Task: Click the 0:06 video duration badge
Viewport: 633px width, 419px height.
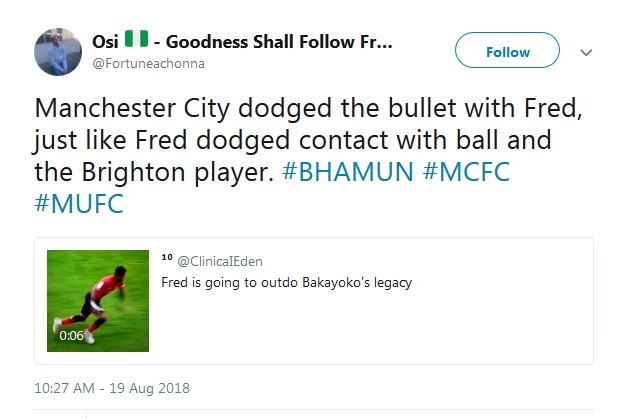Action: point(71,336)
